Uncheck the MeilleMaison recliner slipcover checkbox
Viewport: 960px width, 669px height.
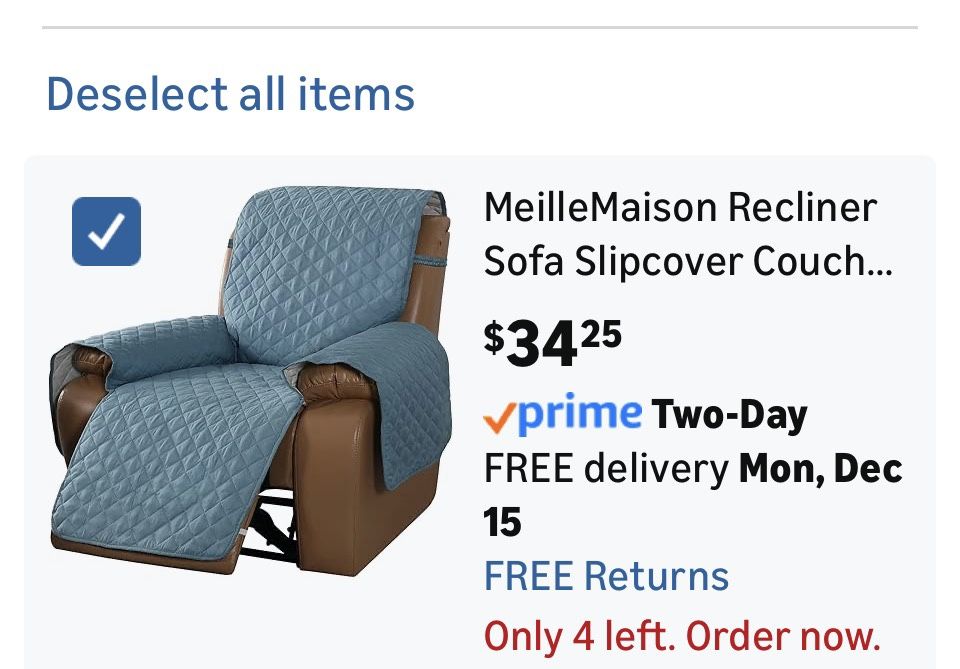(x=106, y=232)
